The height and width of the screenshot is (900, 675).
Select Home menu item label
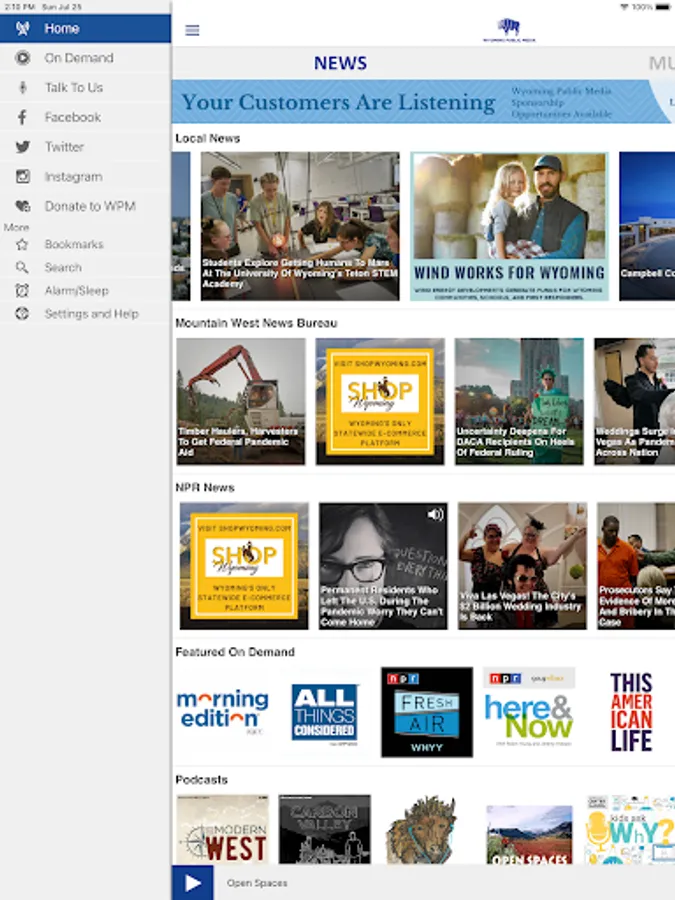(x=62, y=28)
